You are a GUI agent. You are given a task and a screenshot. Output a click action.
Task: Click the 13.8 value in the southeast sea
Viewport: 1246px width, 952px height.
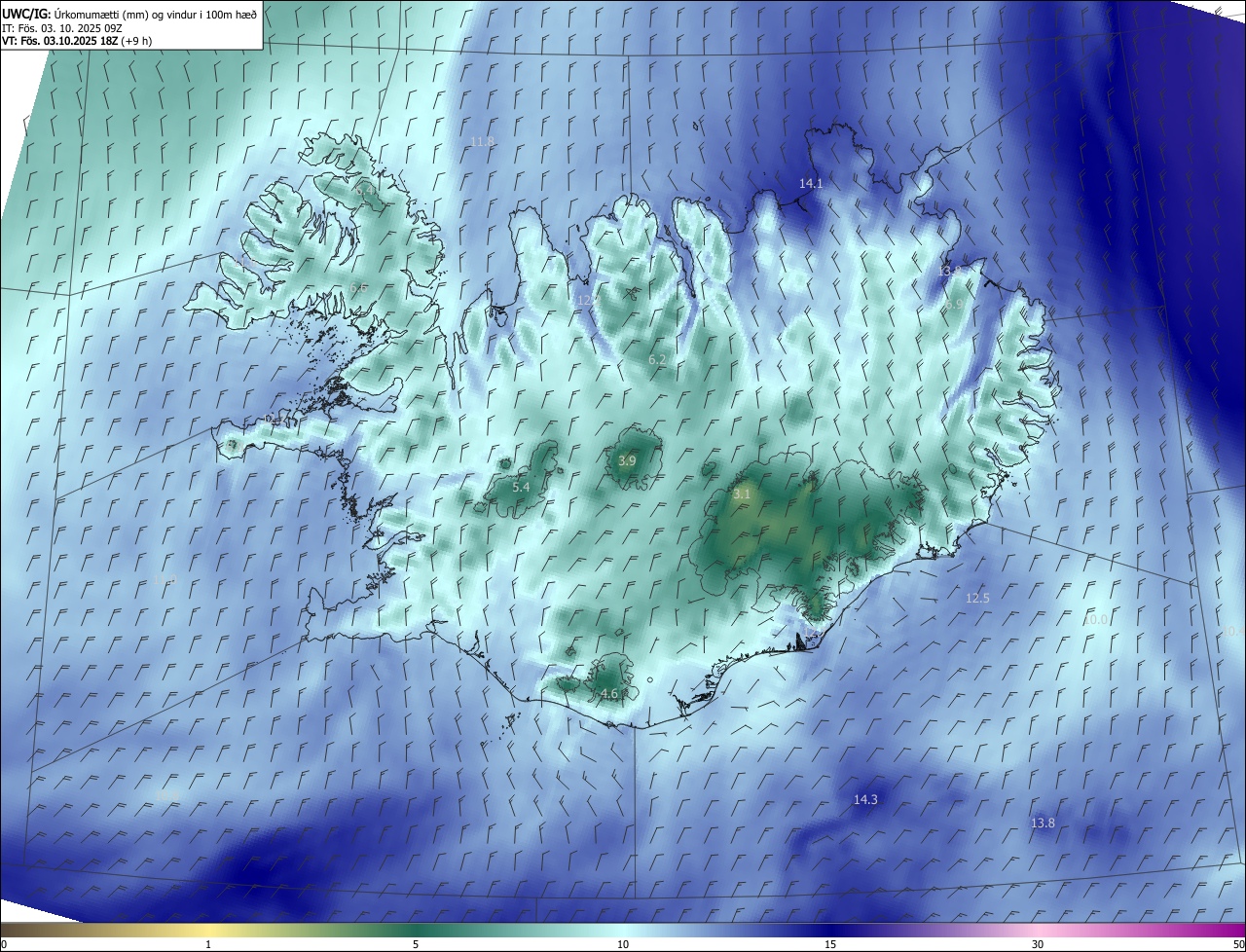click(x=1043, y=824)
